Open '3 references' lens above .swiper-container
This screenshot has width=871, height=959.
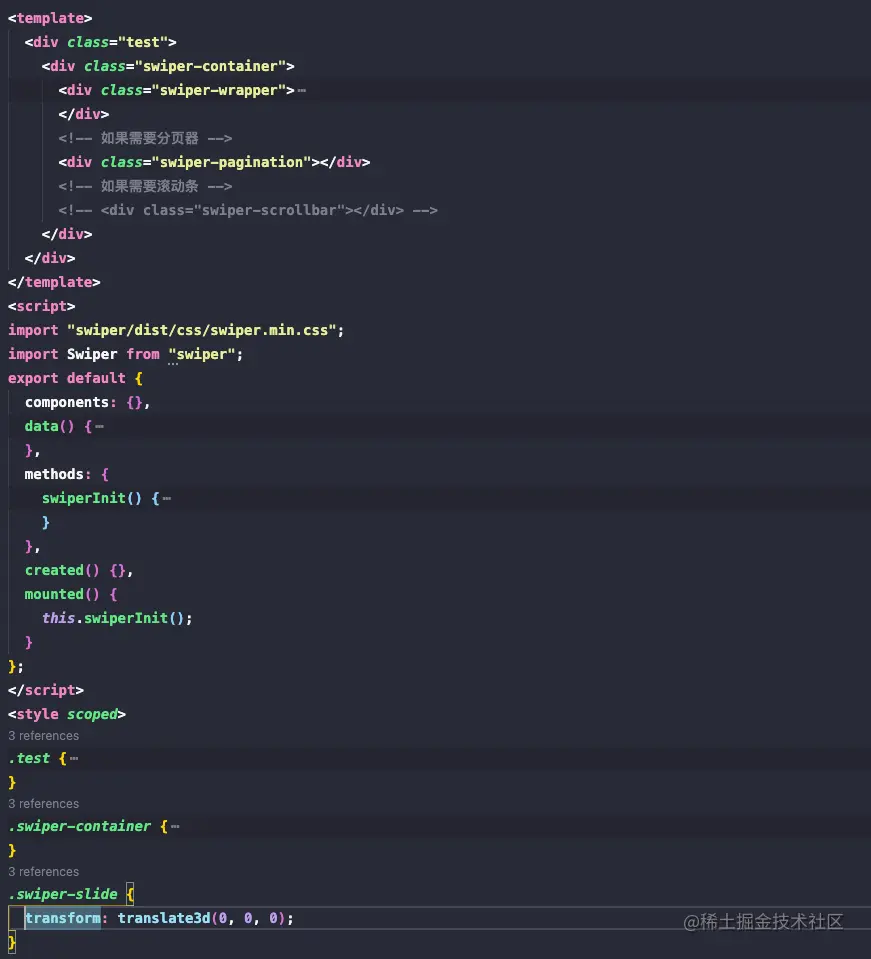click(43, 804)
